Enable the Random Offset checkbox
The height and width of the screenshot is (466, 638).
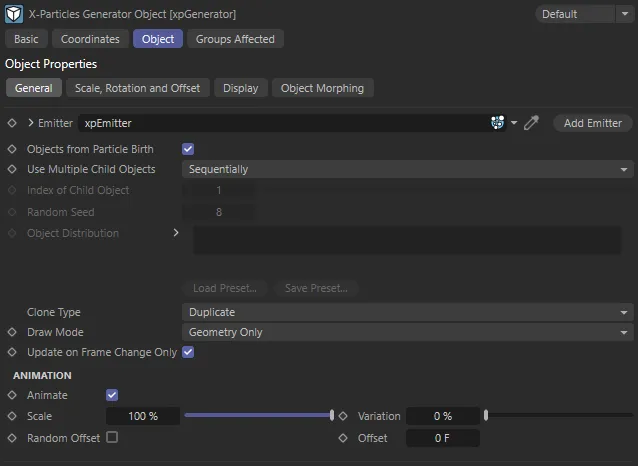(x=112, y=437)
